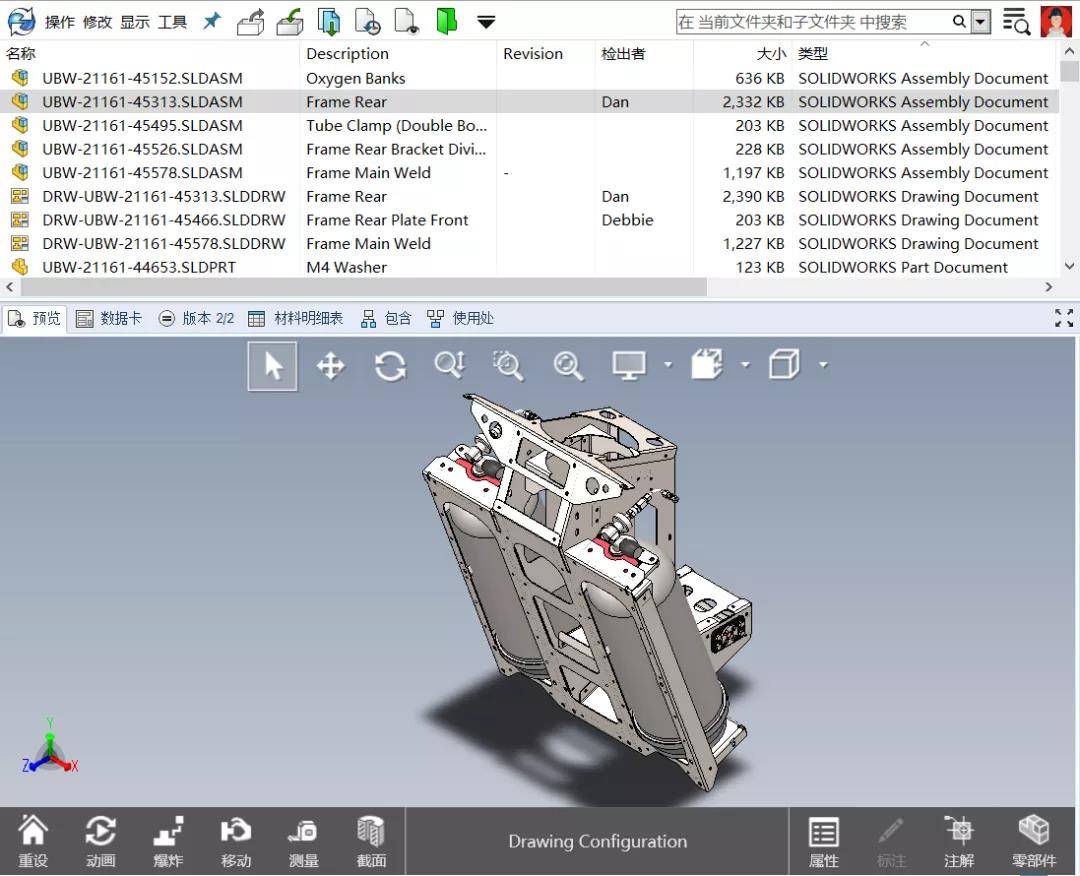
Task: Toggle the 零部件 components panel
Action: [1035, 840]
